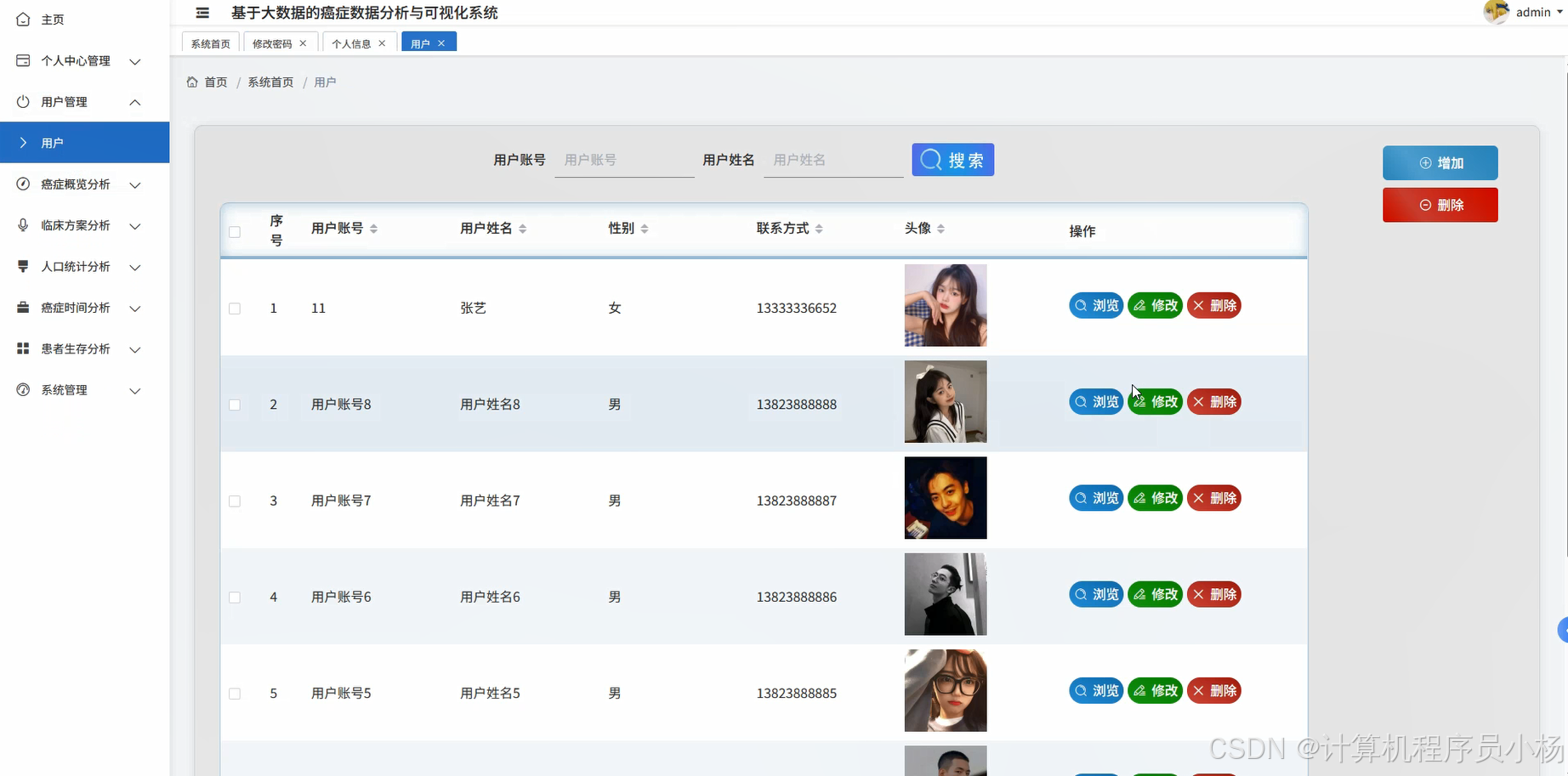This screenshot has height=776, width=1568.
Task: Close the 修改密码 tab
Action: tap(303, 43)
